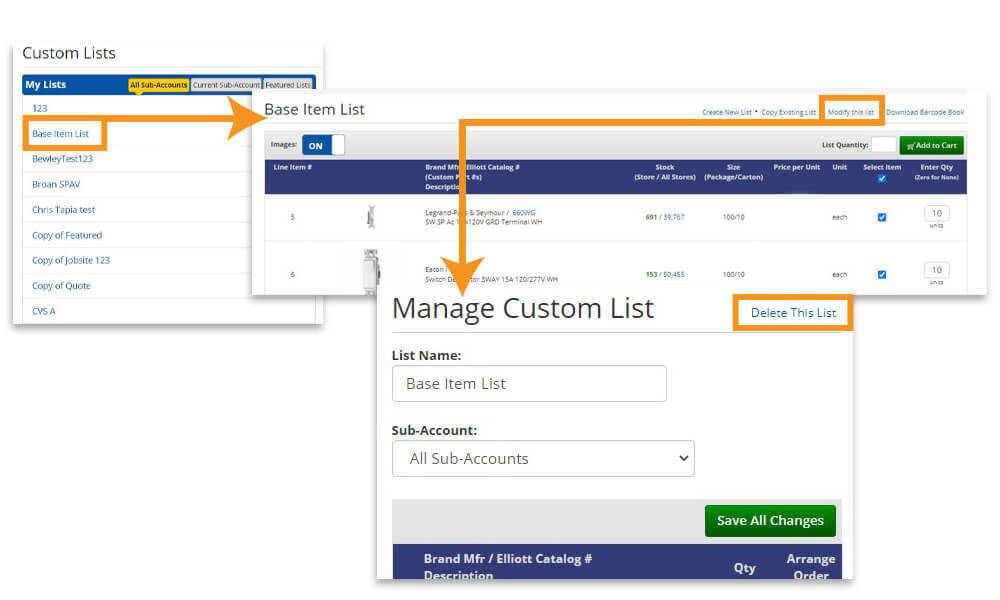
Task: Uncheck the Select Item box for line item 5
Action: (x=882, y=217)
